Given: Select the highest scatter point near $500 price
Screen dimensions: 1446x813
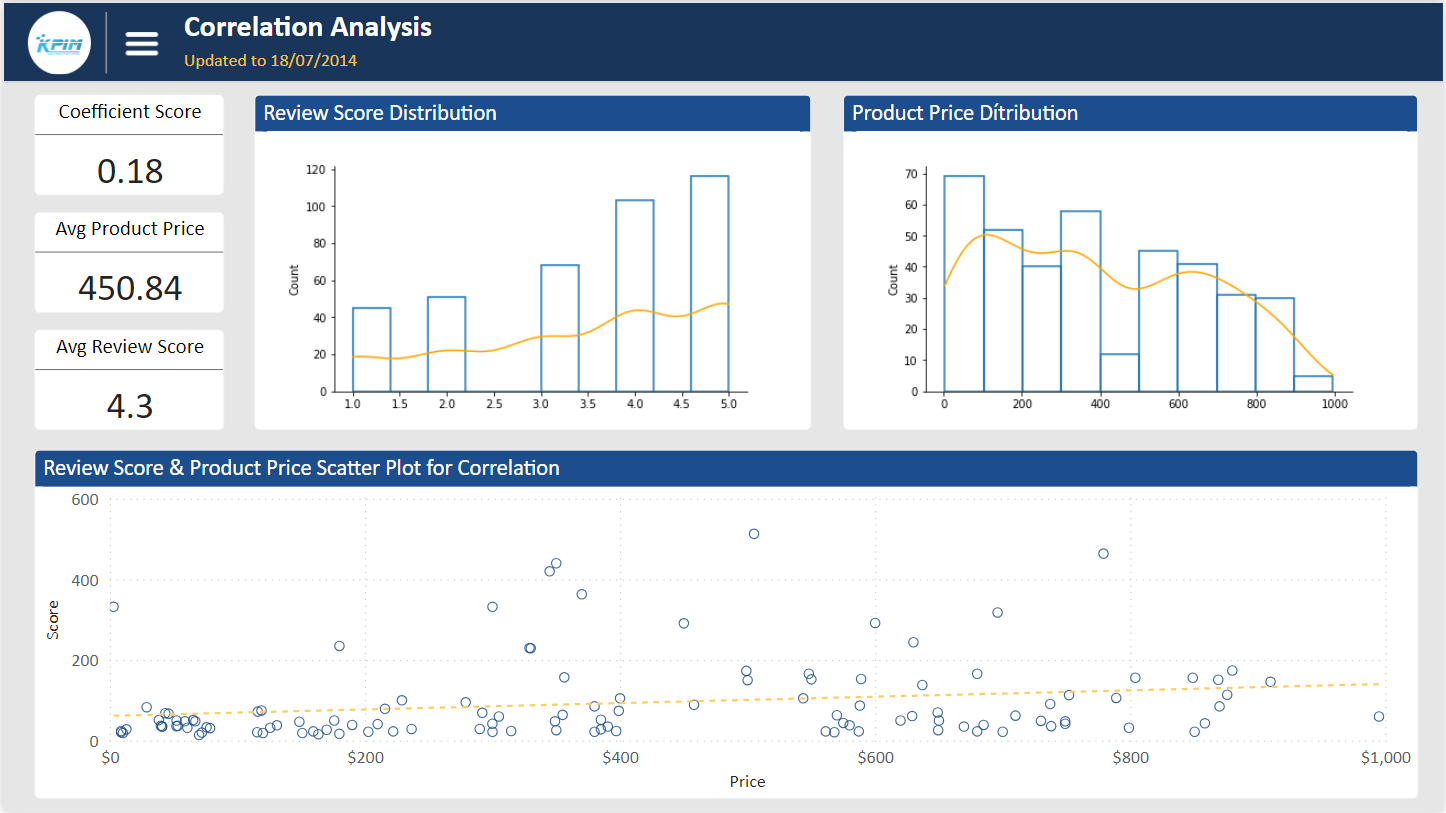Looking at the screenshot, I should [x=754, y=534].
